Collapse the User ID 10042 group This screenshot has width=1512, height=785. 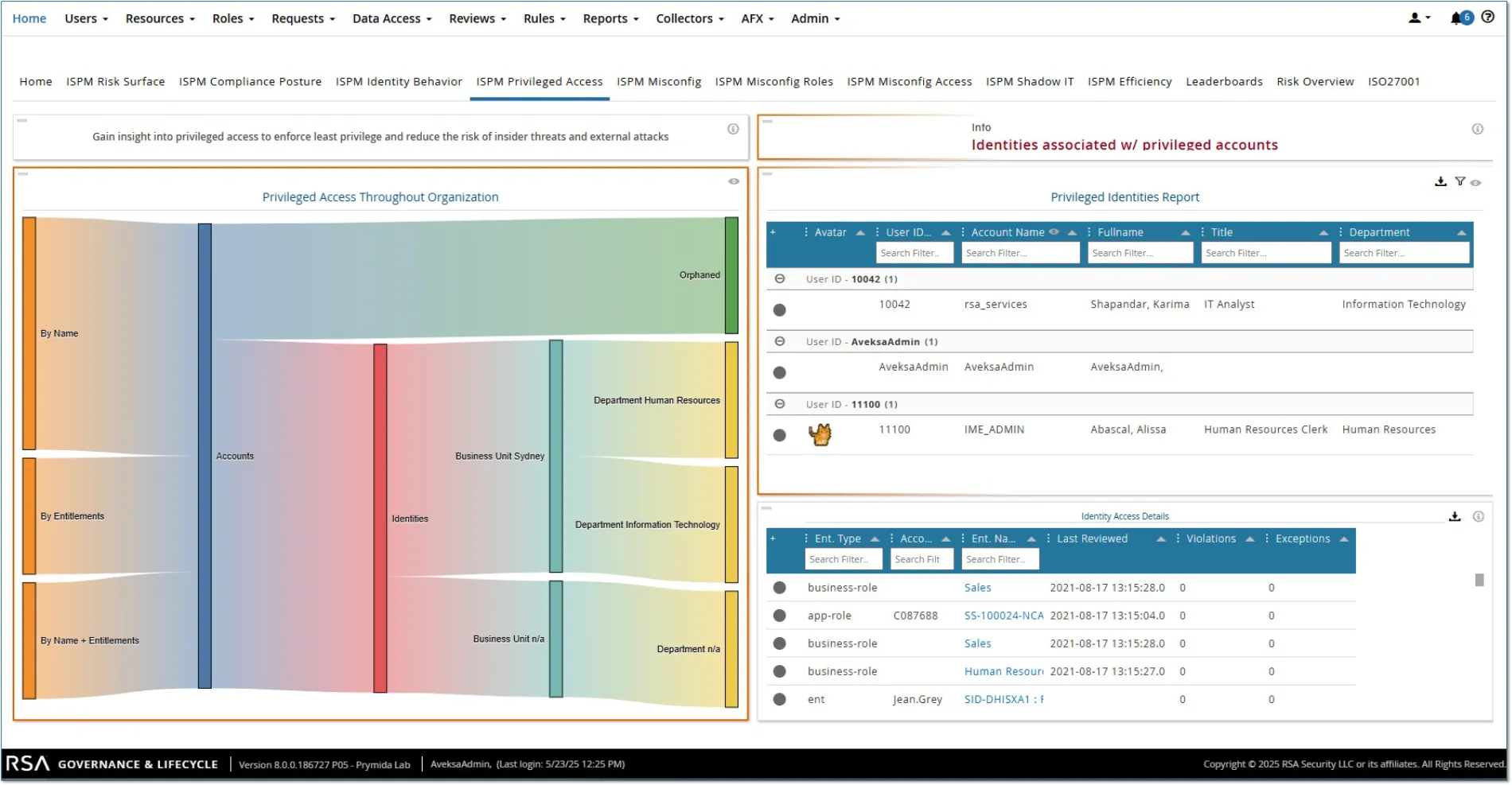tap(780, 279)
